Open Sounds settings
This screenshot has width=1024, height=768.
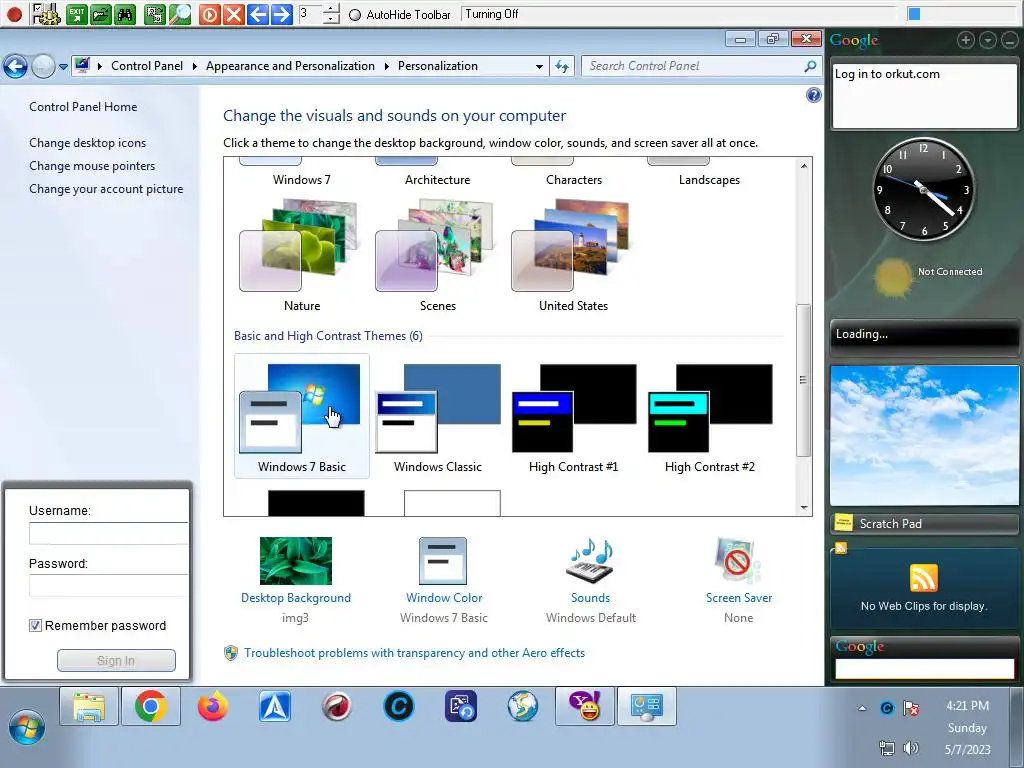coord(590,581)
